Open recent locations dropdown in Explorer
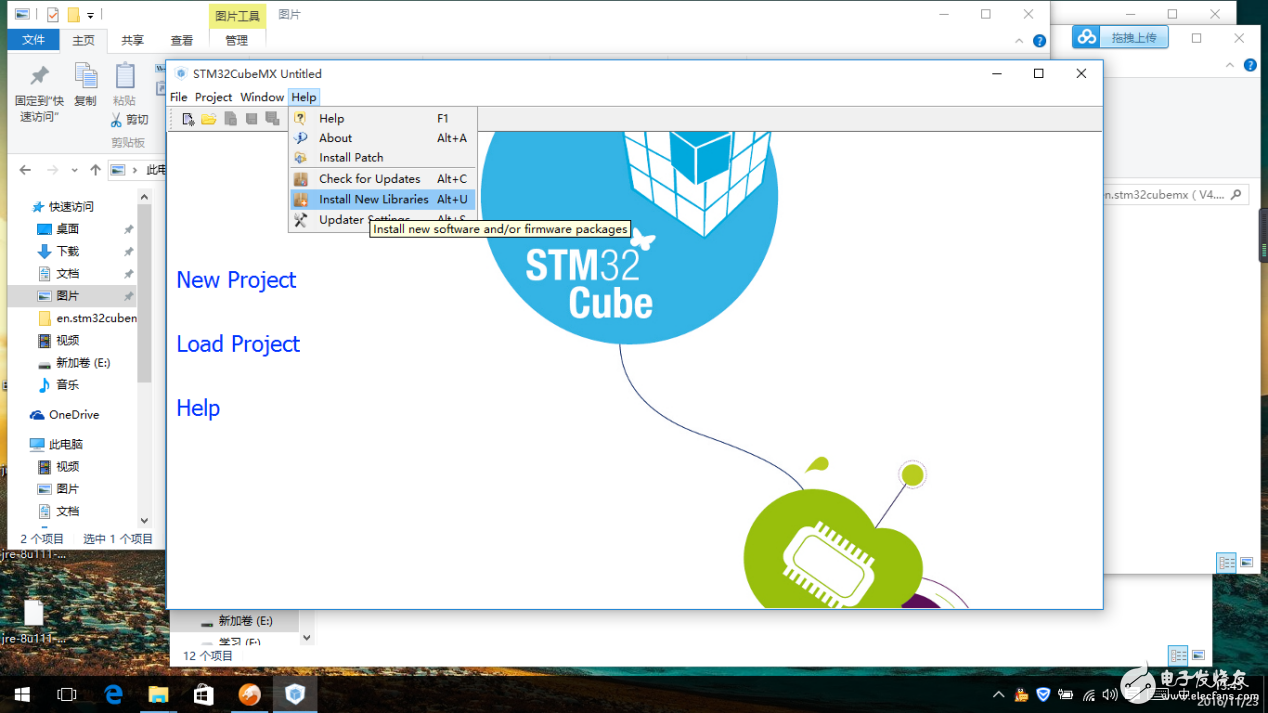 [x=76, y=170]
